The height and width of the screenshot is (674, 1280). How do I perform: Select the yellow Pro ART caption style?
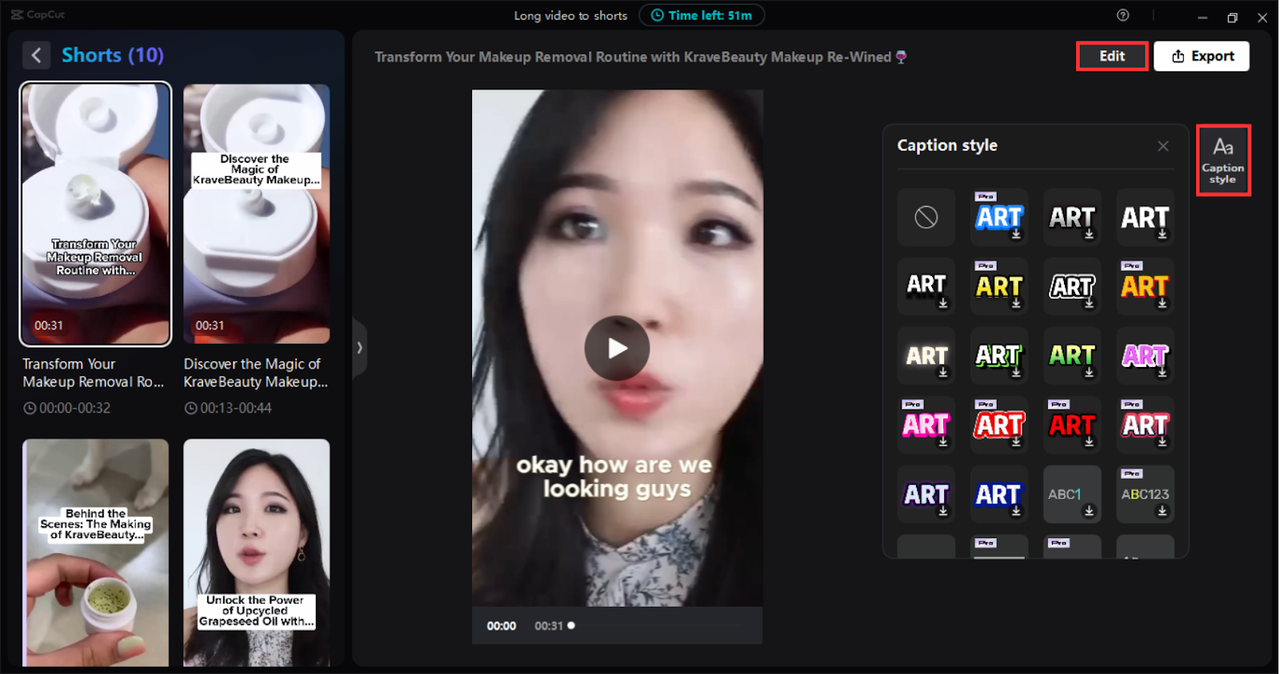tap(999, 286)
